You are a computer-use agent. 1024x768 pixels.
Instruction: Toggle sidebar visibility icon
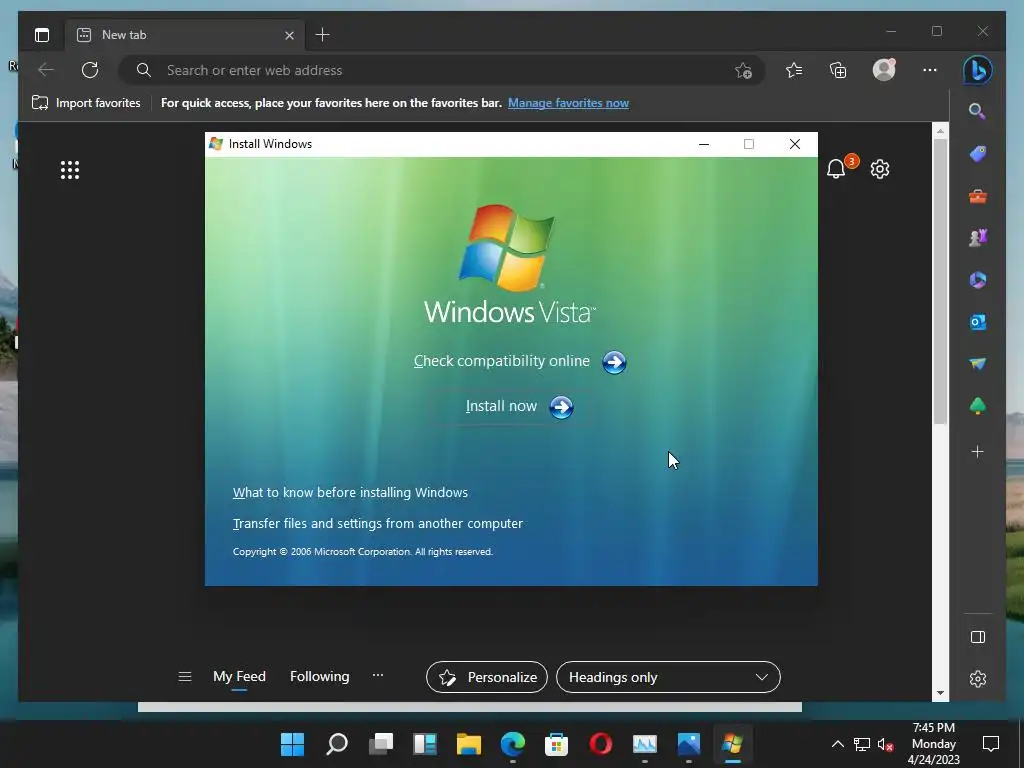(x=978, y=637)
